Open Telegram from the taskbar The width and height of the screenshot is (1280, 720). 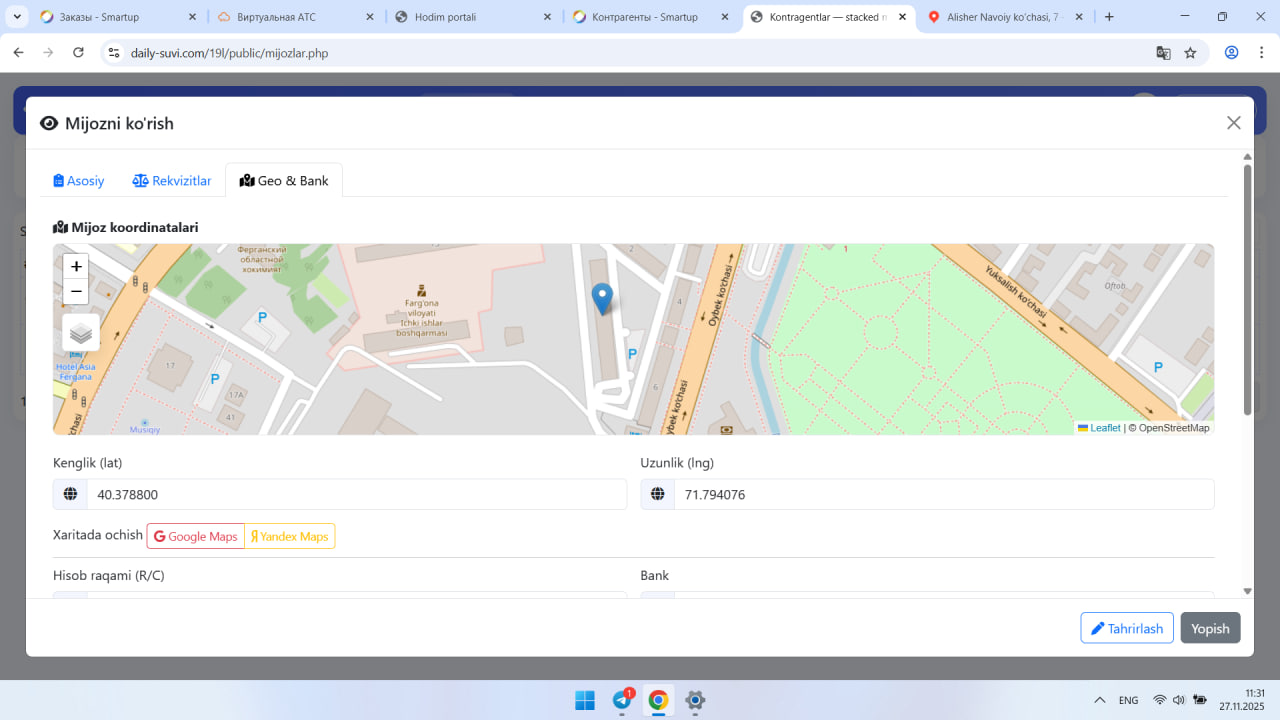[622, 700]
